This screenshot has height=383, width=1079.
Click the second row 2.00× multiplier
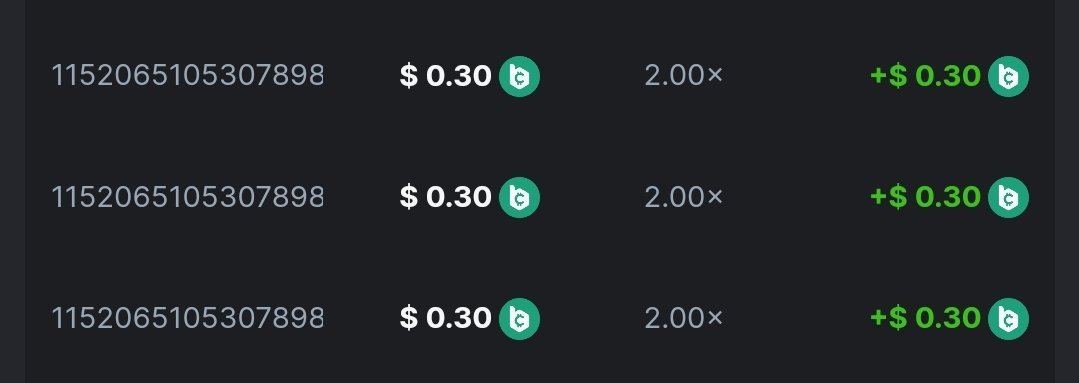[x=684, y=197]
